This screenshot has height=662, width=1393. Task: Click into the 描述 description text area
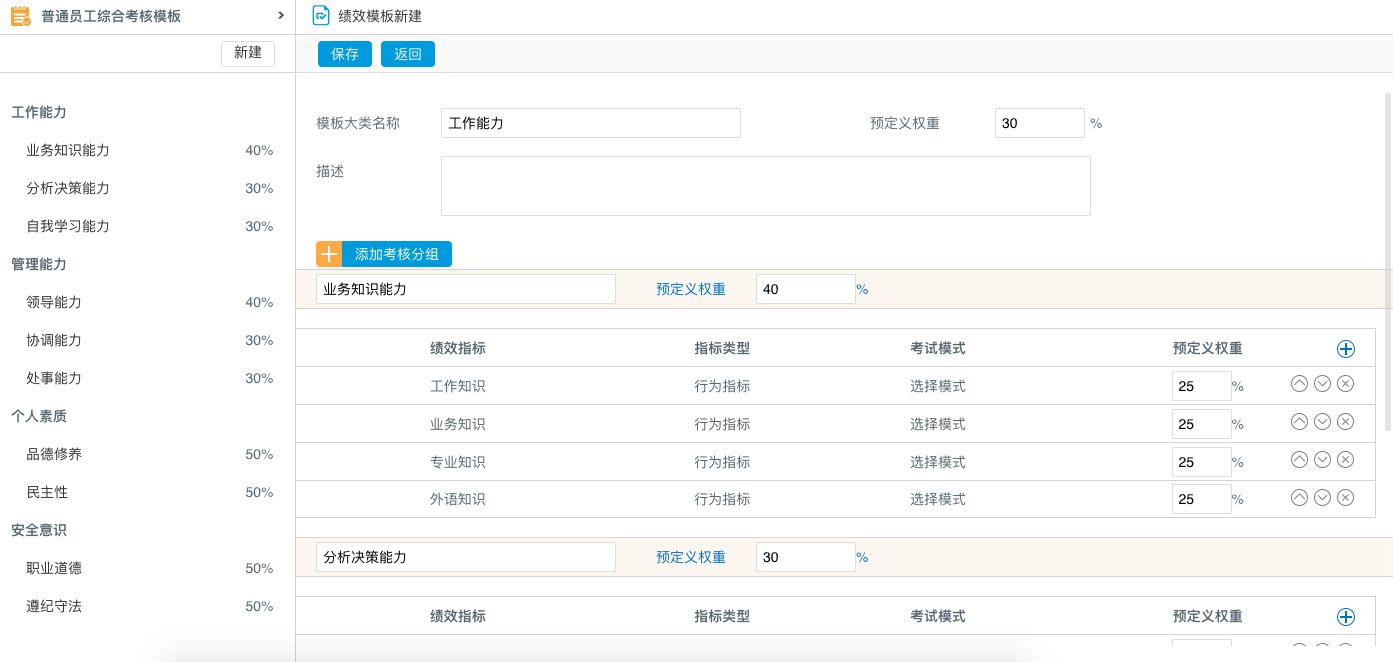[765, 186]
